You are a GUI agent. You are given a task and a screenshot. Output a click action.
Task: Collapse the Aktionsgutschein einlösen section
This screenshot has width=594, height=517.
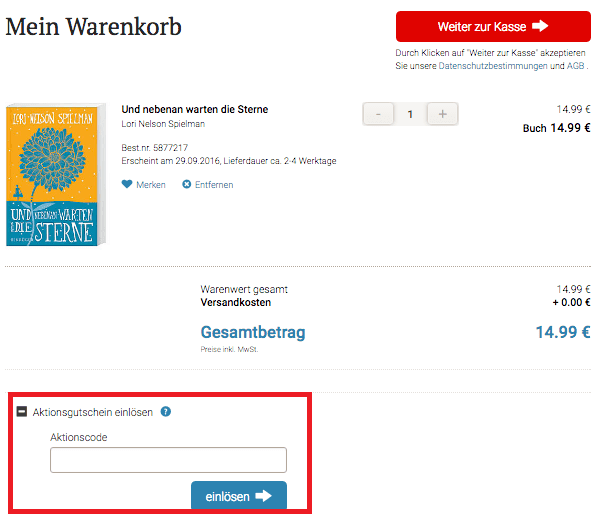(22, 411)
